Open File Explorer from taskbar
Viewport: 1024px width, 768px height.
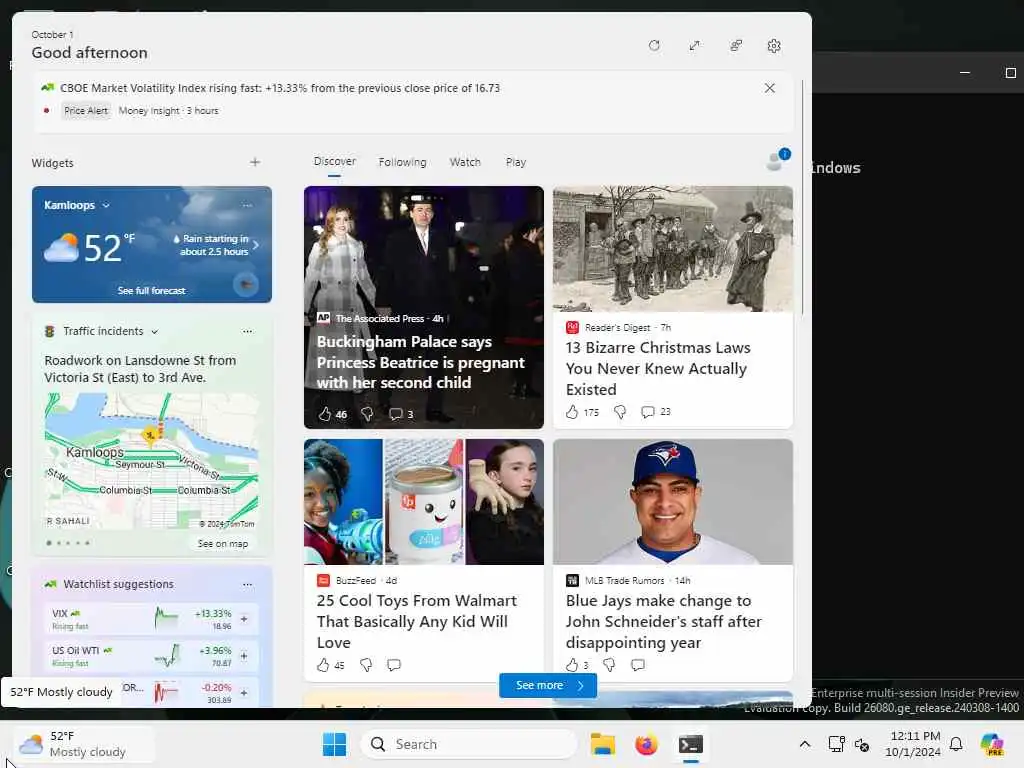pyautogui.click(x=602, y=744)
